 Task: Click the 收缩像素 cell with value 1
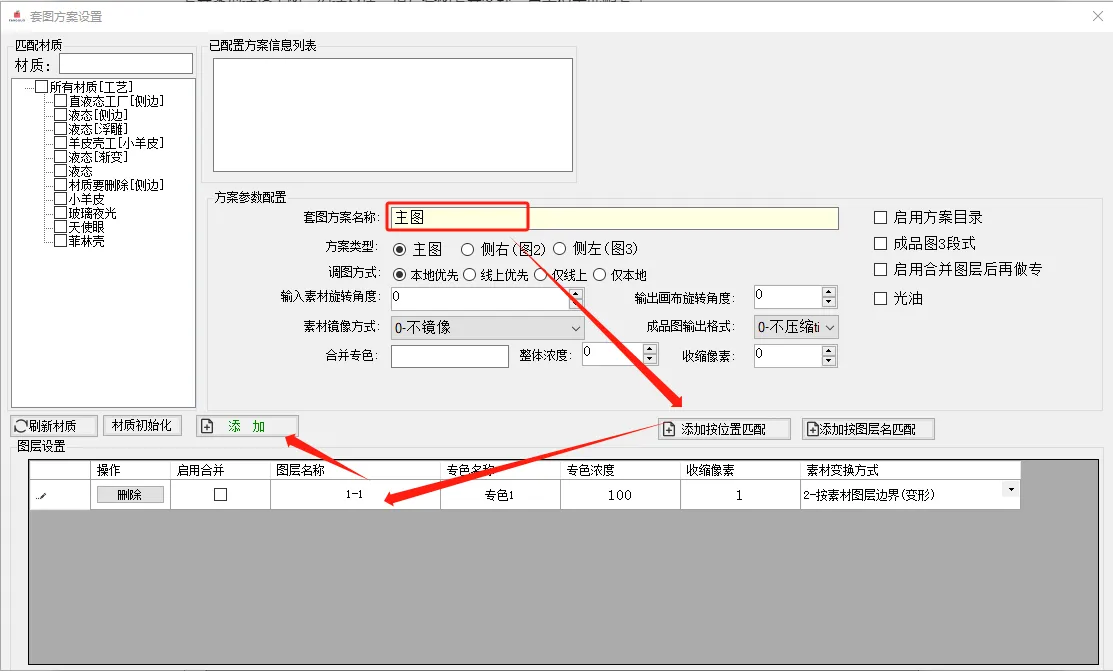[740, 495]
